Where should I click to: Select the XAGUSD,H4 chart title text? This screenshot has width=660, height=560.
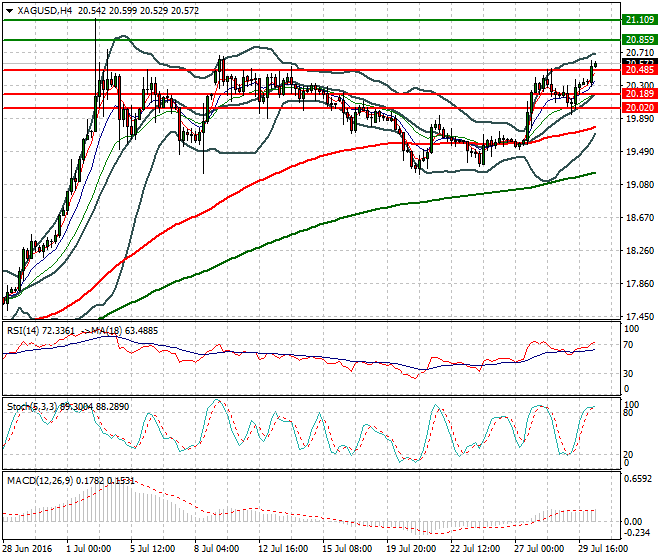coord(45,11)
